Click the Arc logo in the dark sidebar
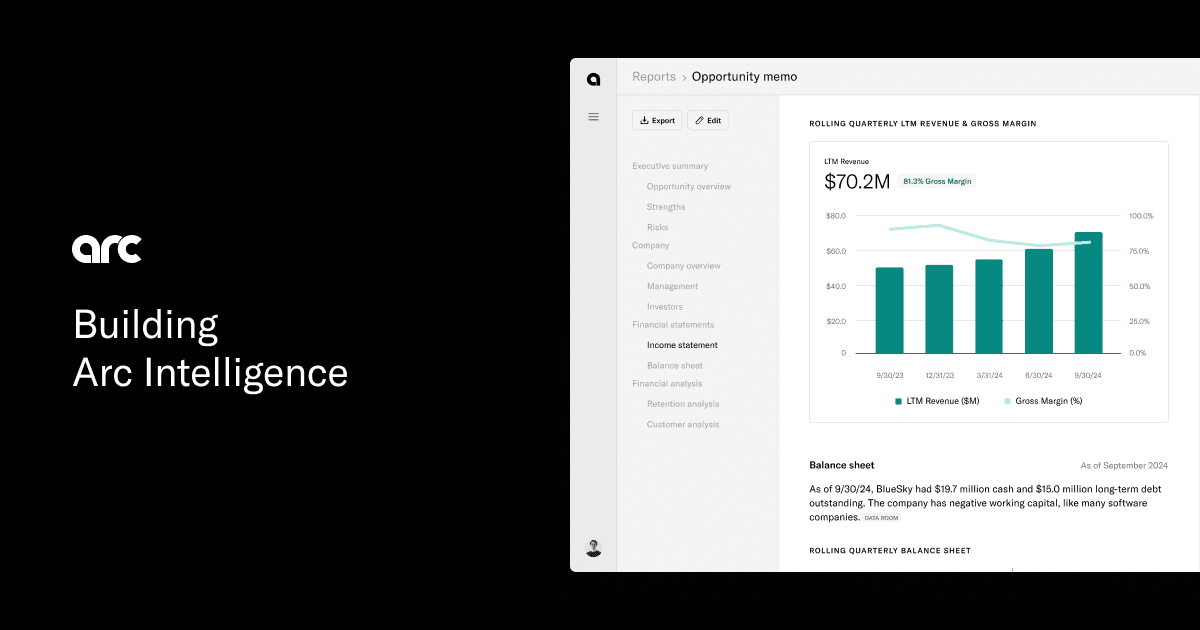Image resolution: width=1200 pixels, height=630 pixels. pos(593,78)
